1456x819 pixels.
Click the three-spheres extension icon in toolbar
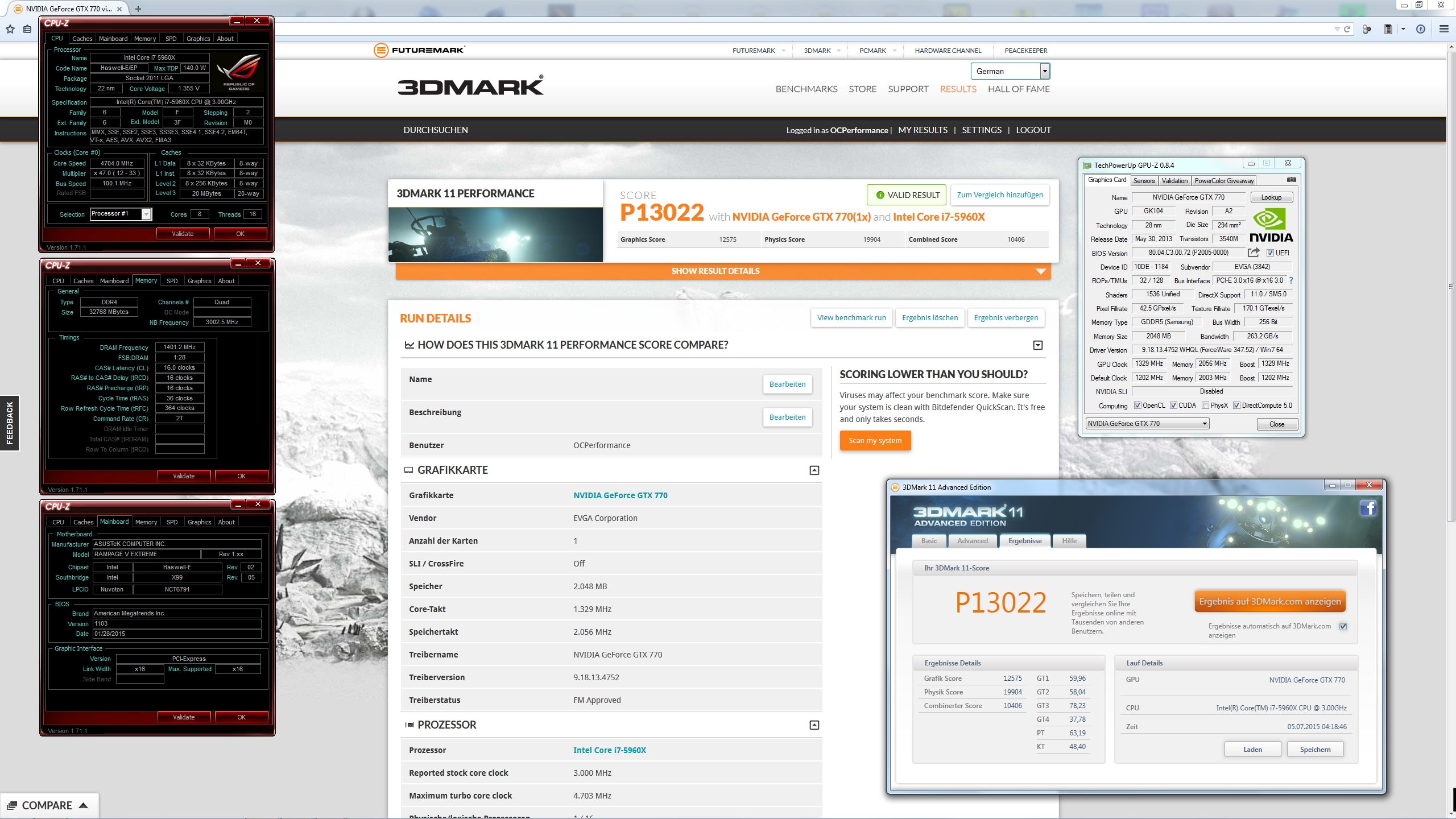pyautogui.click(x=1367, y=29)
